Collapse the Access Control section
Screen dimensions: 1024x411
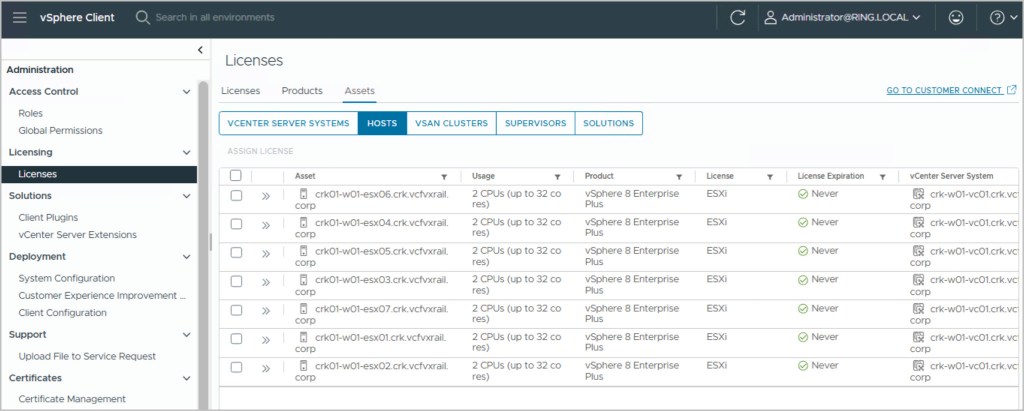[186, 92]
